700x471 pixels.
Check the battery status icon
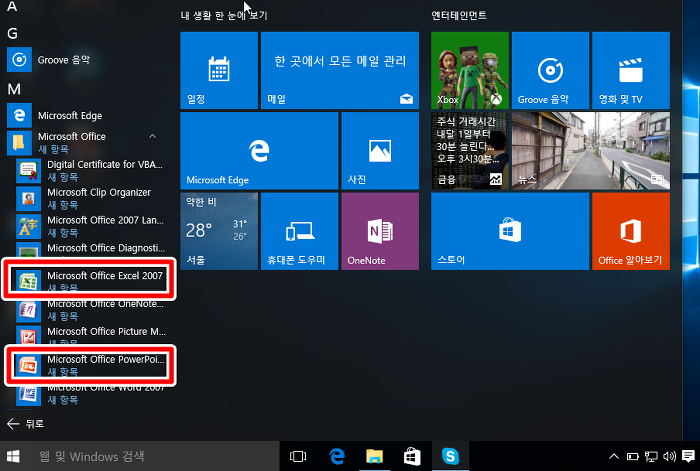click(x=633, y=456)
